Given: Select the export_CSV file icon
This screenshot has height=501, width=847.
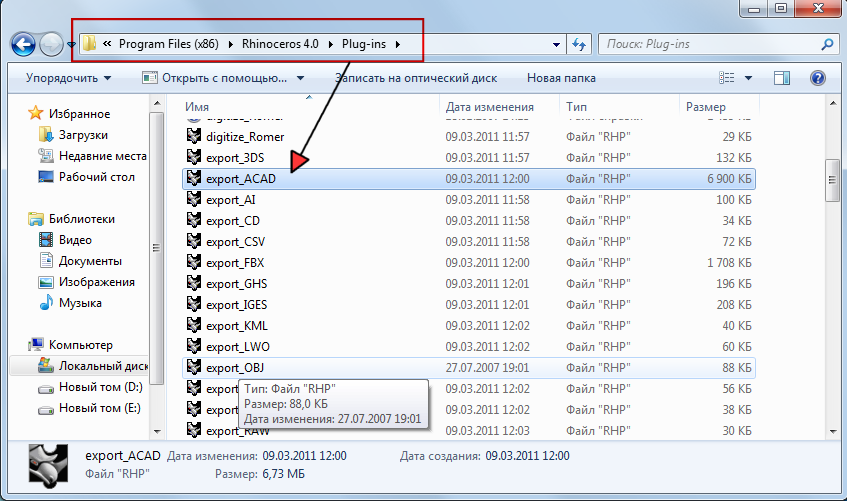Looking at the screenshot, I should pyautogui.click(x=194, y=241).
